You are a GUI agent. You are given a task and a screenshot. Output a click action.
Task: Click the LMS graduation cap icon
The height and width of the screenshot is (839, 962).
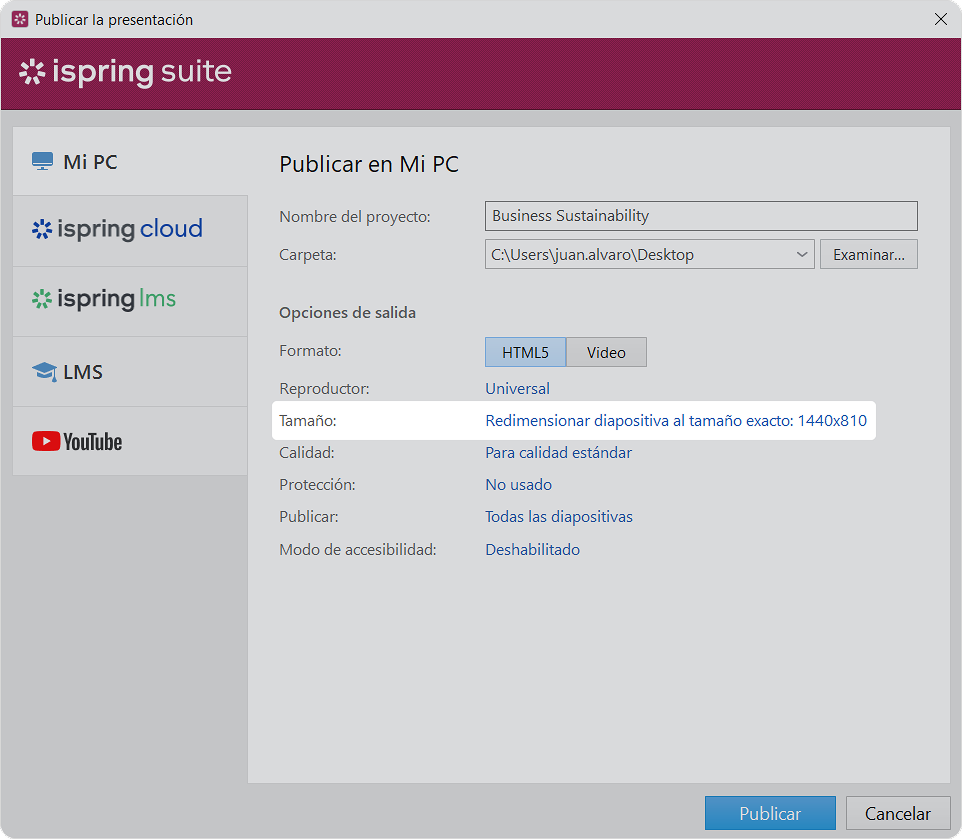tap(44, 372)
